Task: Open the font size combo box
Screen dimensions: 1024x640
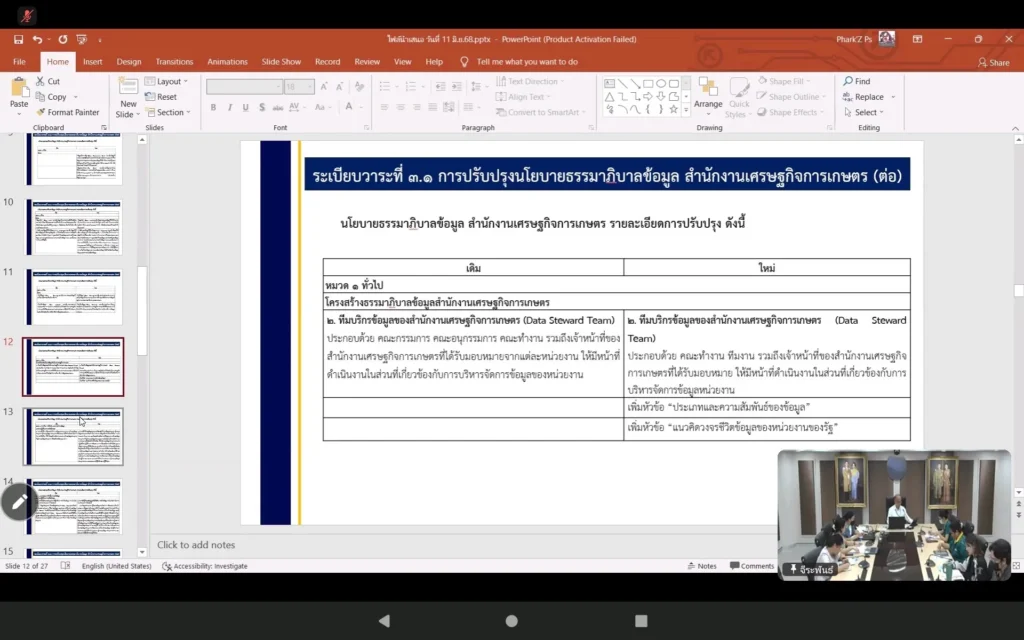Action: pyautogui.click(x=299, y=86)
